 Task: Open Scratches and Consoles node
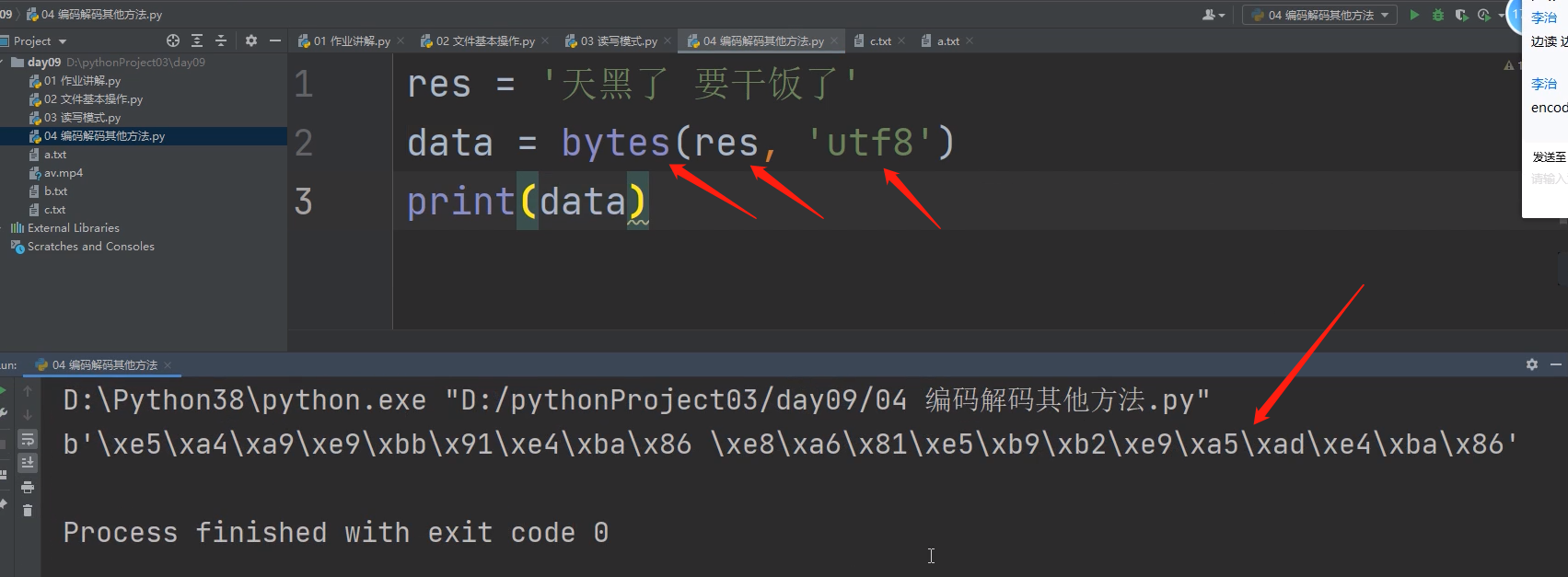click(90, 247)
